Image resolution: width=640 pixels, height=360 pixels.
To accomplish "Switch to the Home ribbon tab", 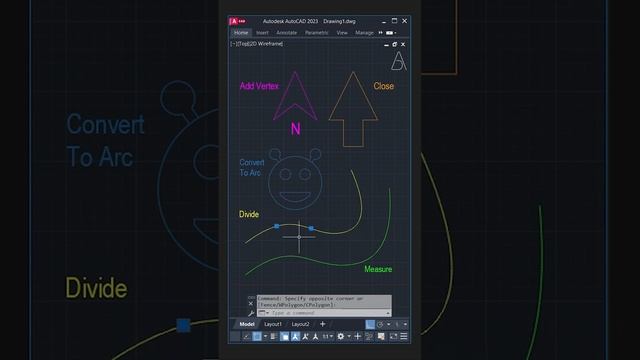I will click(241, 33).
